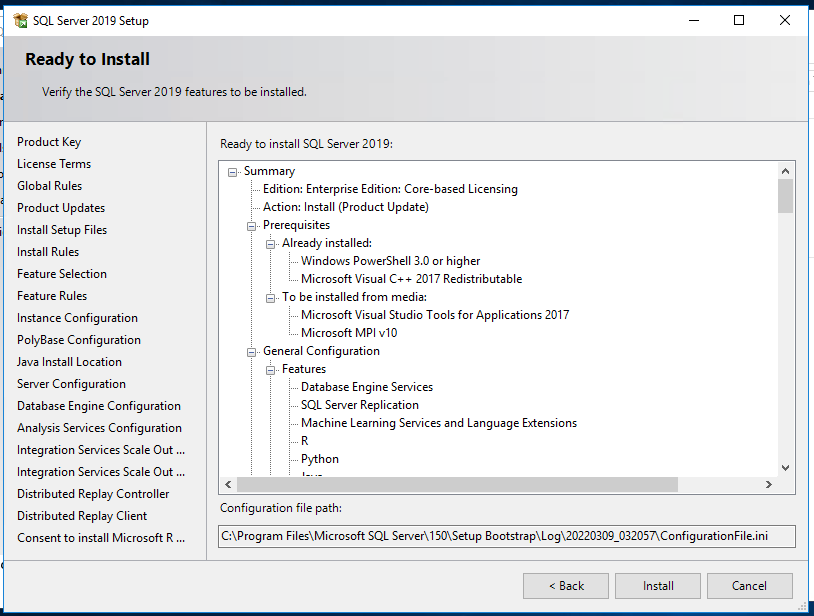Open the Feature Rules step

(52, 296)
